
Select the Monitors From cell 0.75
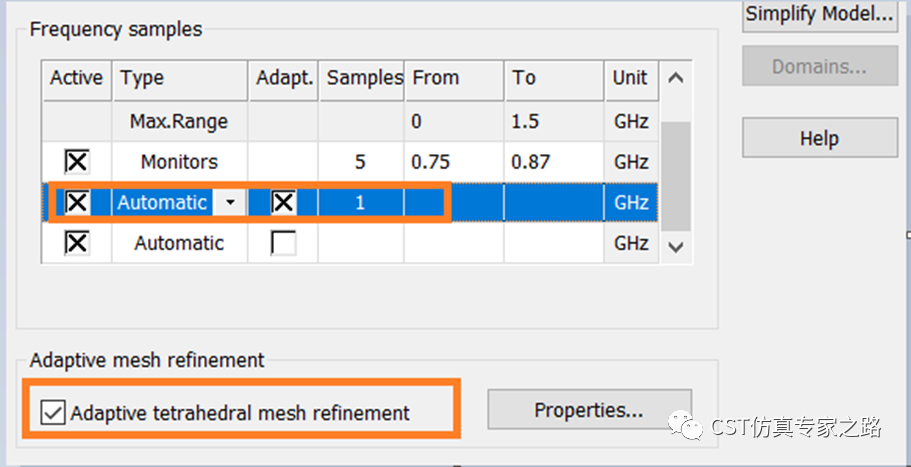tap(454, 161)
